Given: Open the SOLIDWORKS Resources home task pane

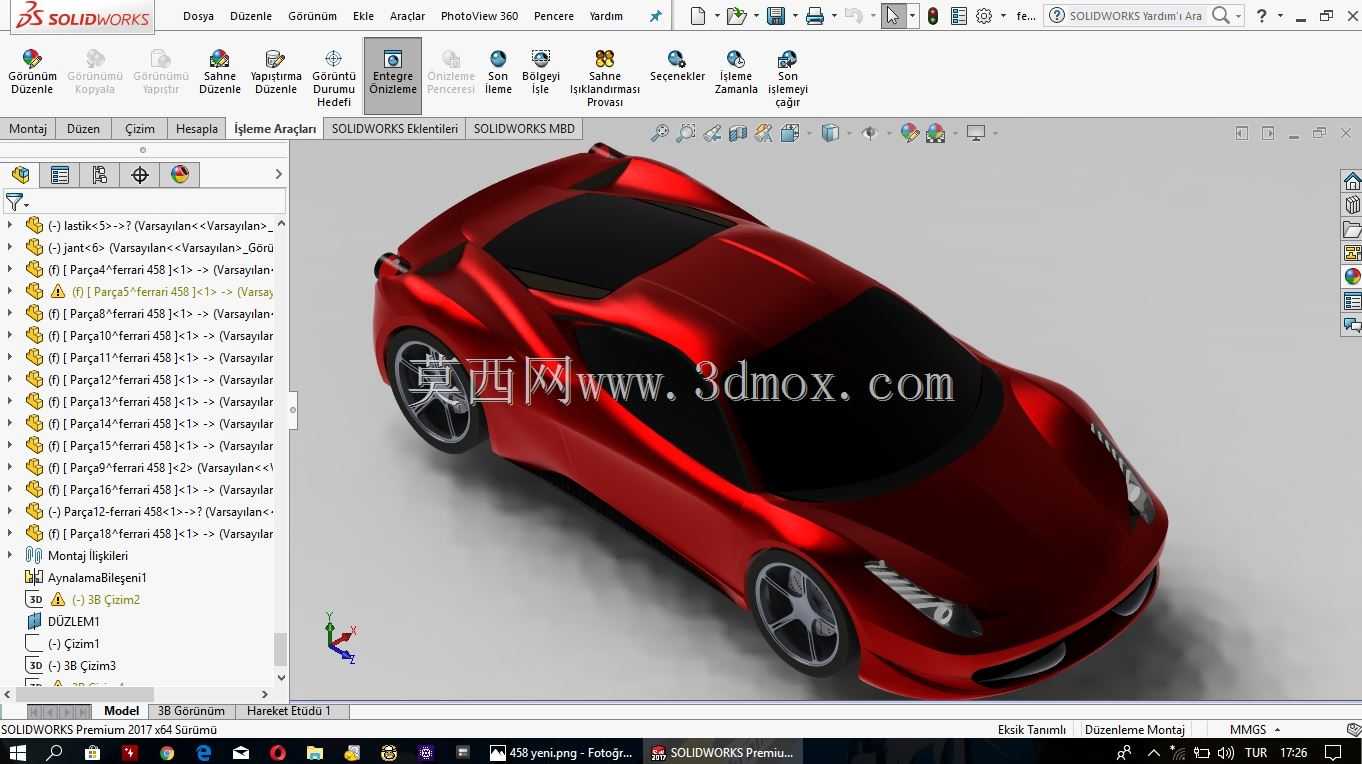Looking at the screenshot, I should point(1352,181).
